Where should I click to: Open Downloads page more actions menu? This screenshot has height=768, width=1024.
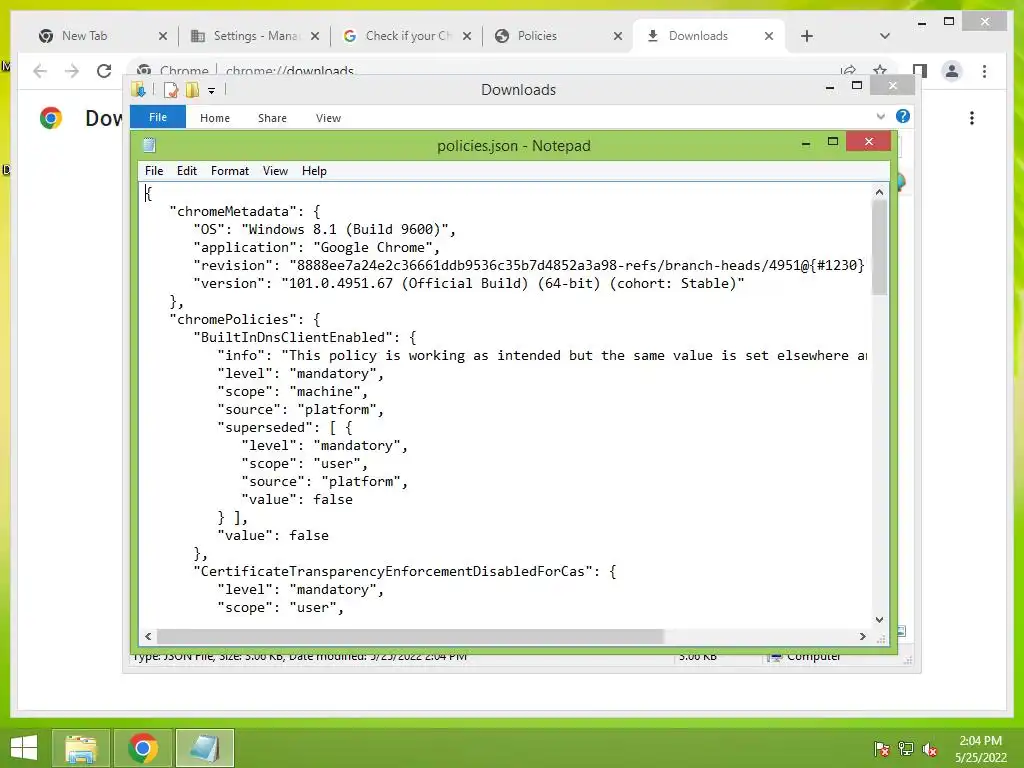click(972, 118)
